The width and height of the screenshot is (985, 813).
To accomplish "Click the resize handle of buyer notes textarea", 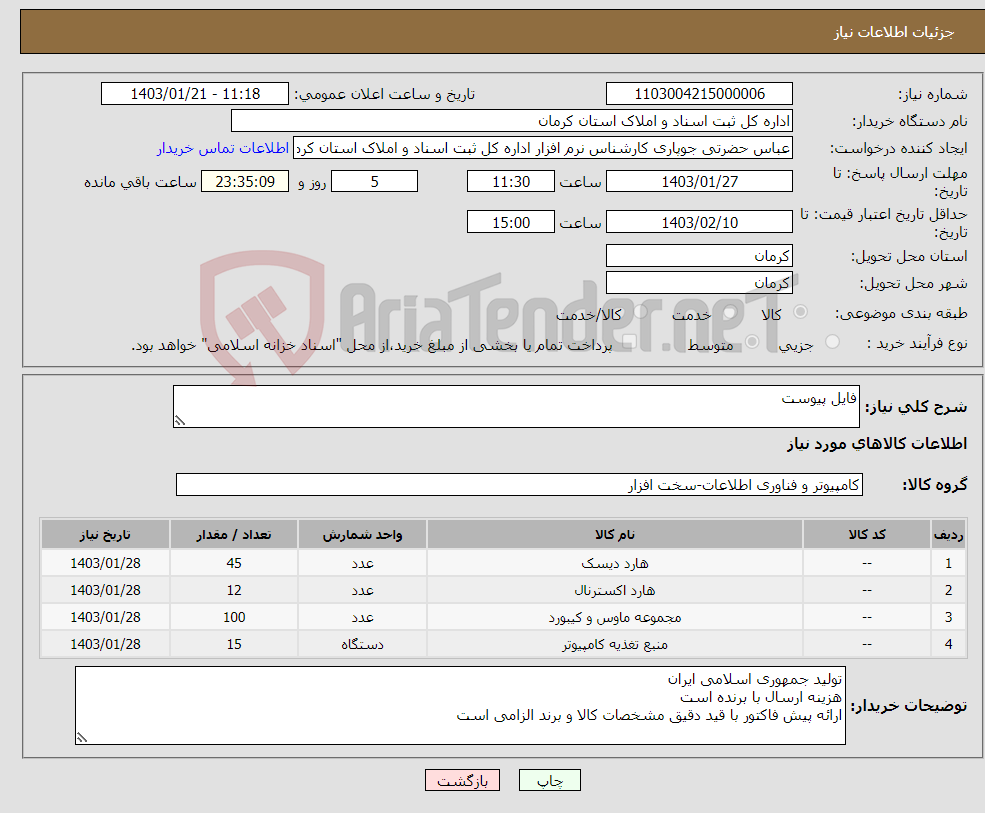I will [82, 738].
